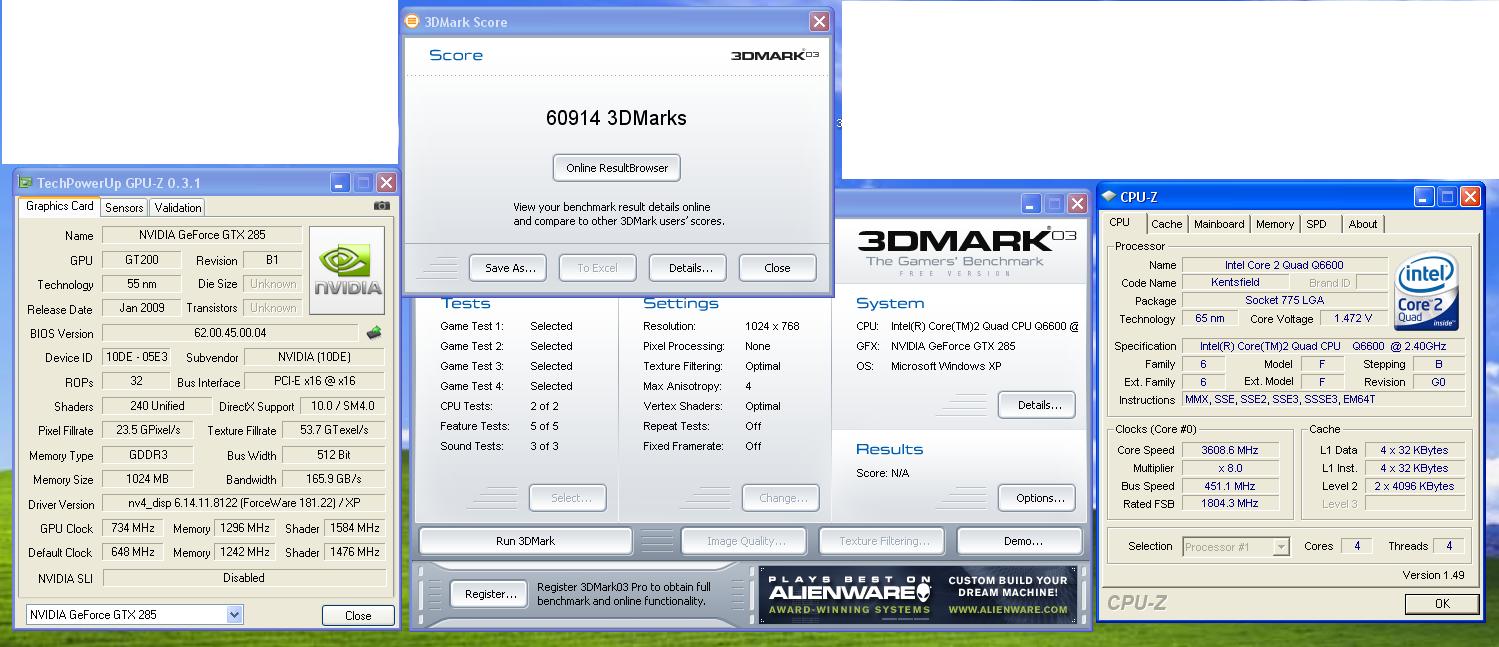Viewport: 1499px width, 647px height.
Task: Click the Alienware advertisement banner
Action: pos(918,595)
